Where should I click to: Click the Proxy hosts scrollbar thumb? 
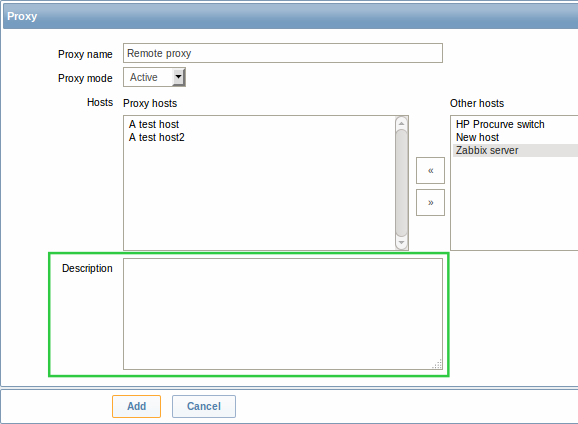(x=401, y=183)
